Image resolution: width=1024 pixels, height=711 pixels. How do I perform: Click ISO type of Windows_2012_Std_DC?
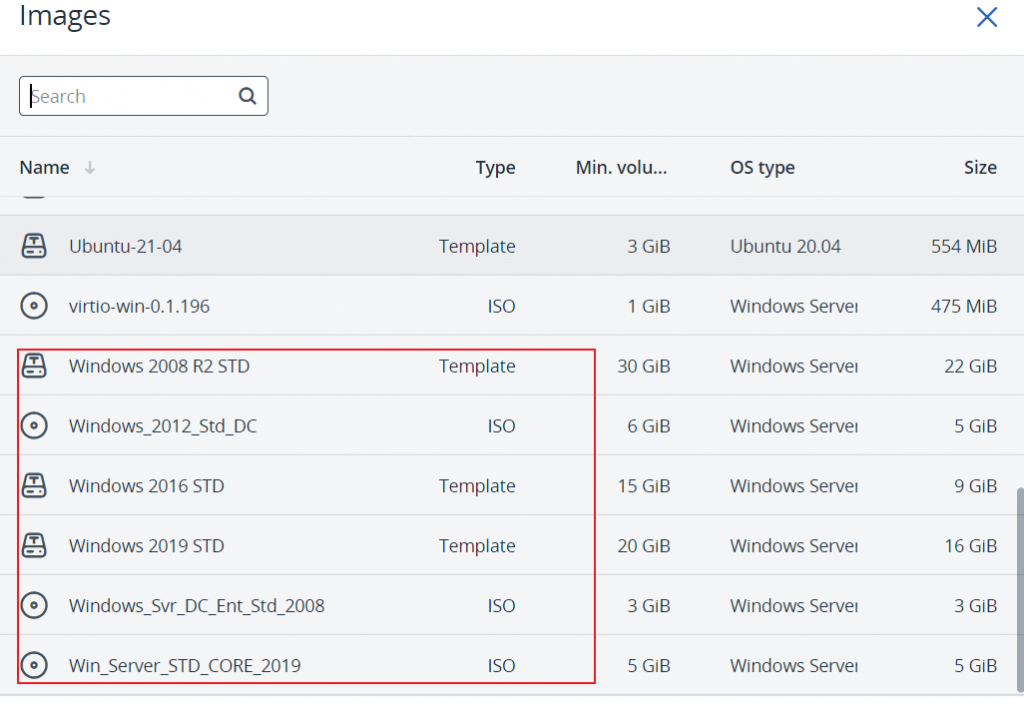pos(502,426)
